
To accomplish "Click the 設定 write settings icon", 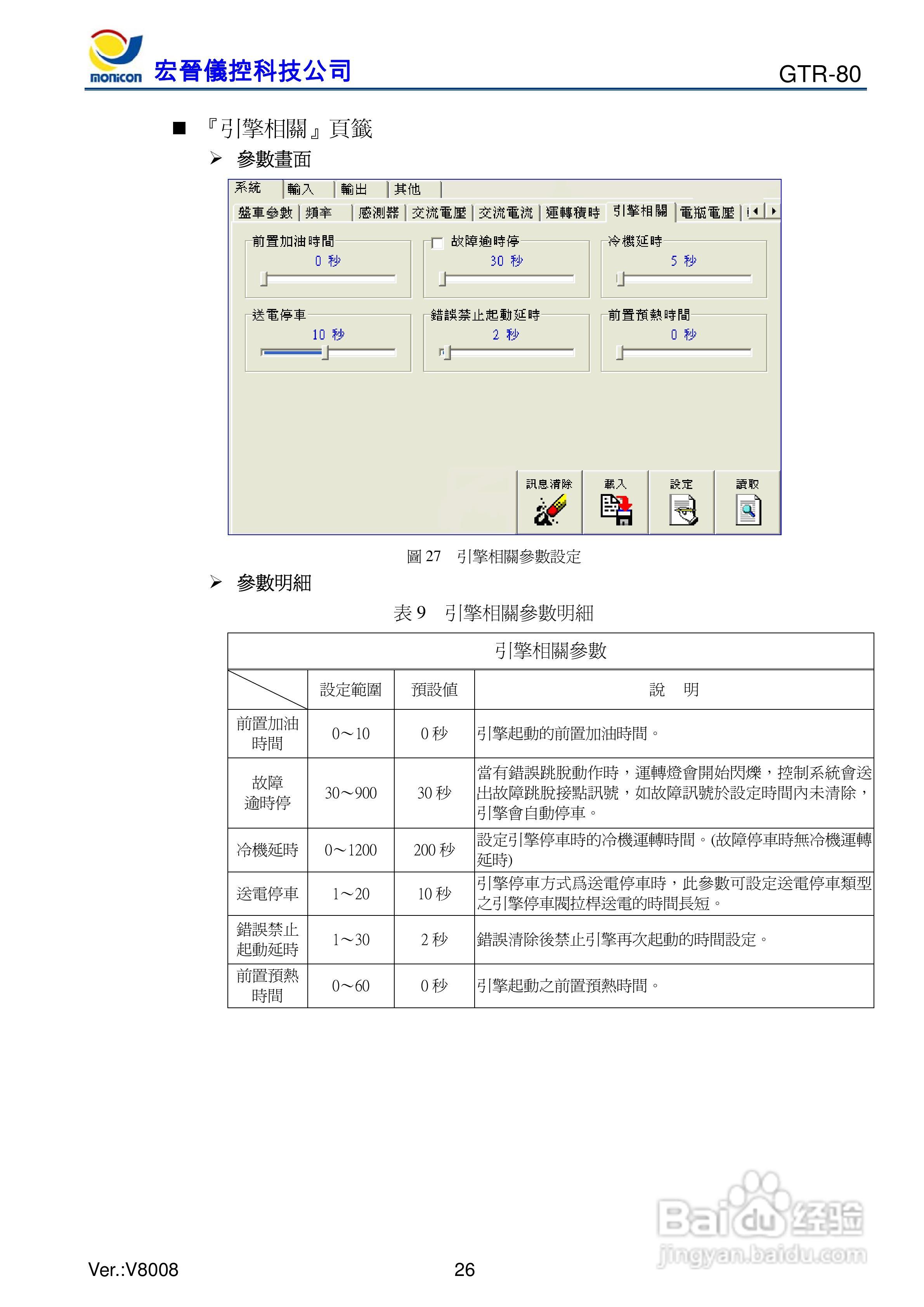I will (x=682, y=509).
